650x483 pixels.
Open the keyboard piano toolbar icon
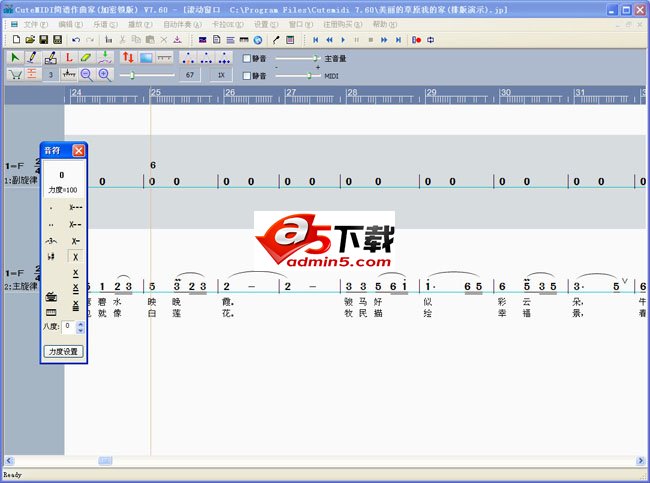coord(244,40)
